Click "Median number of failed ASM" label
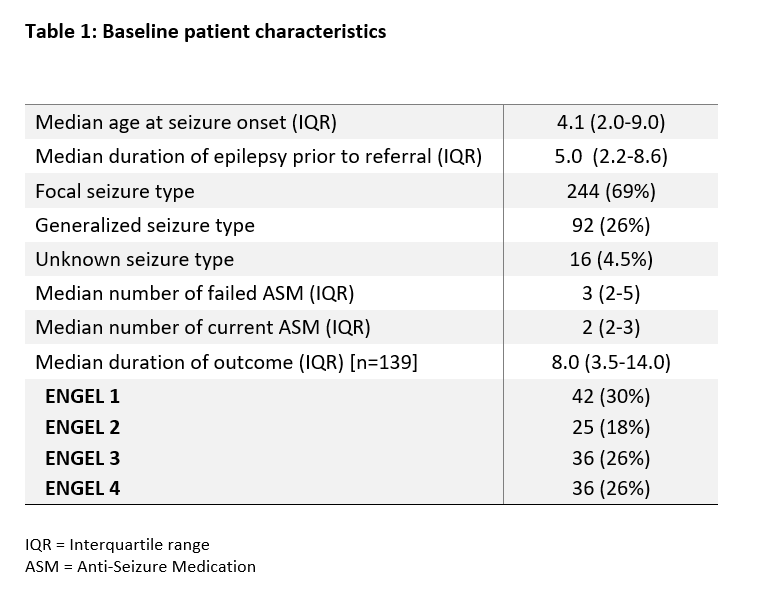 (194, 293)
